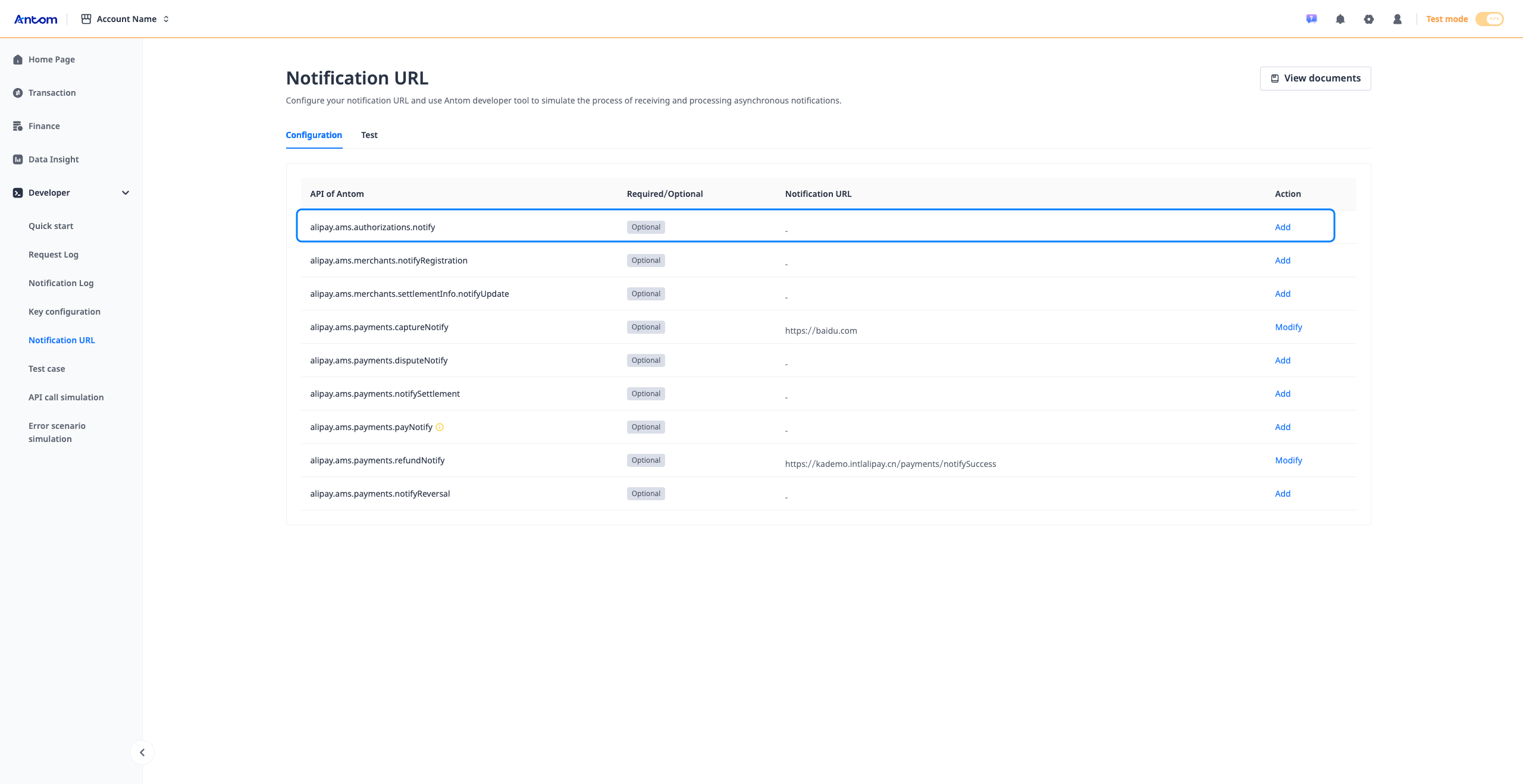This screenshot has height=784, width=1523.
Task: Open API call simulation in sidebar
Action: click(x=66, y=397)
